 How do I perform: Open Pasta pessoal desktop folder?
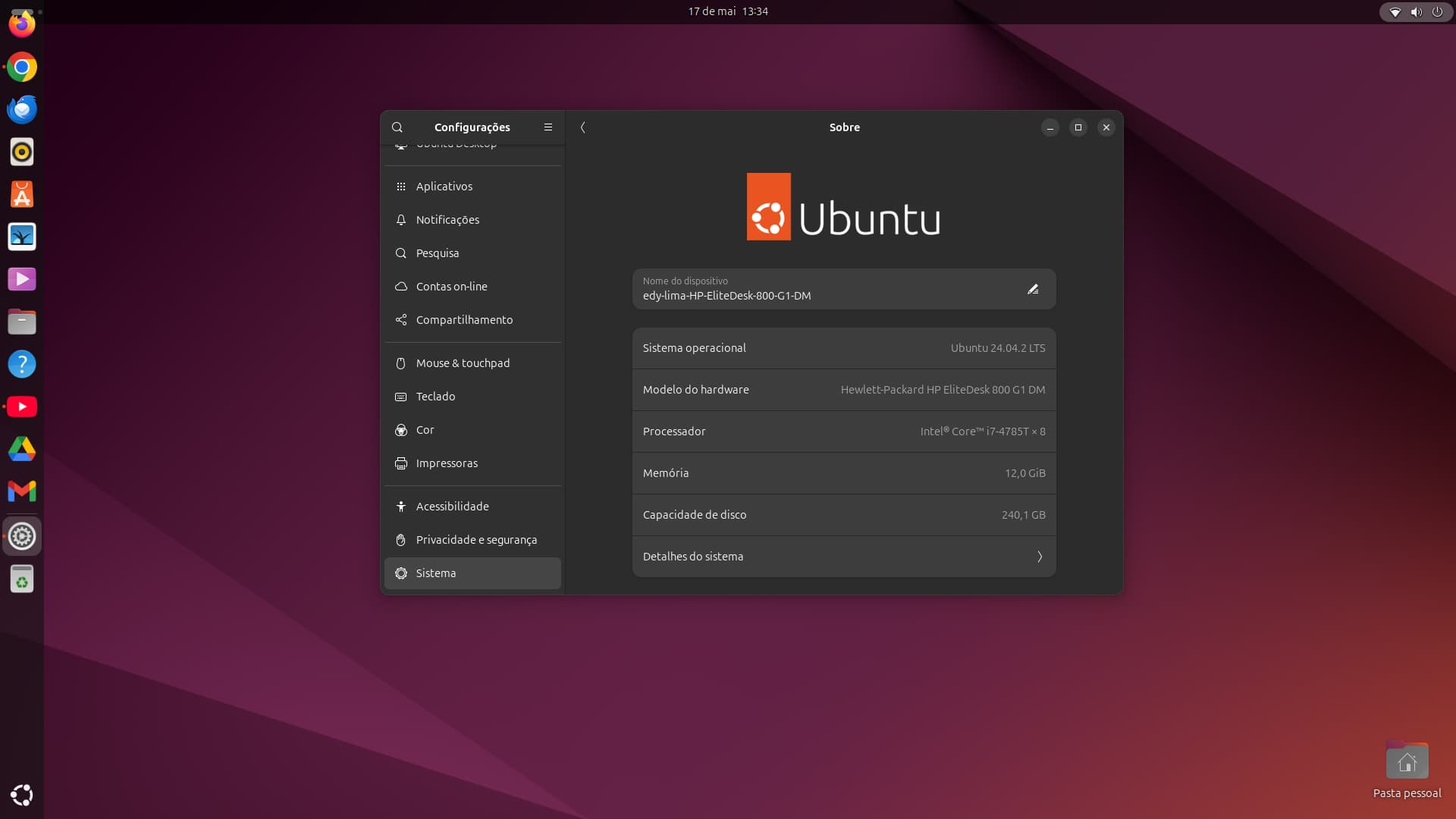(1407, 770)
